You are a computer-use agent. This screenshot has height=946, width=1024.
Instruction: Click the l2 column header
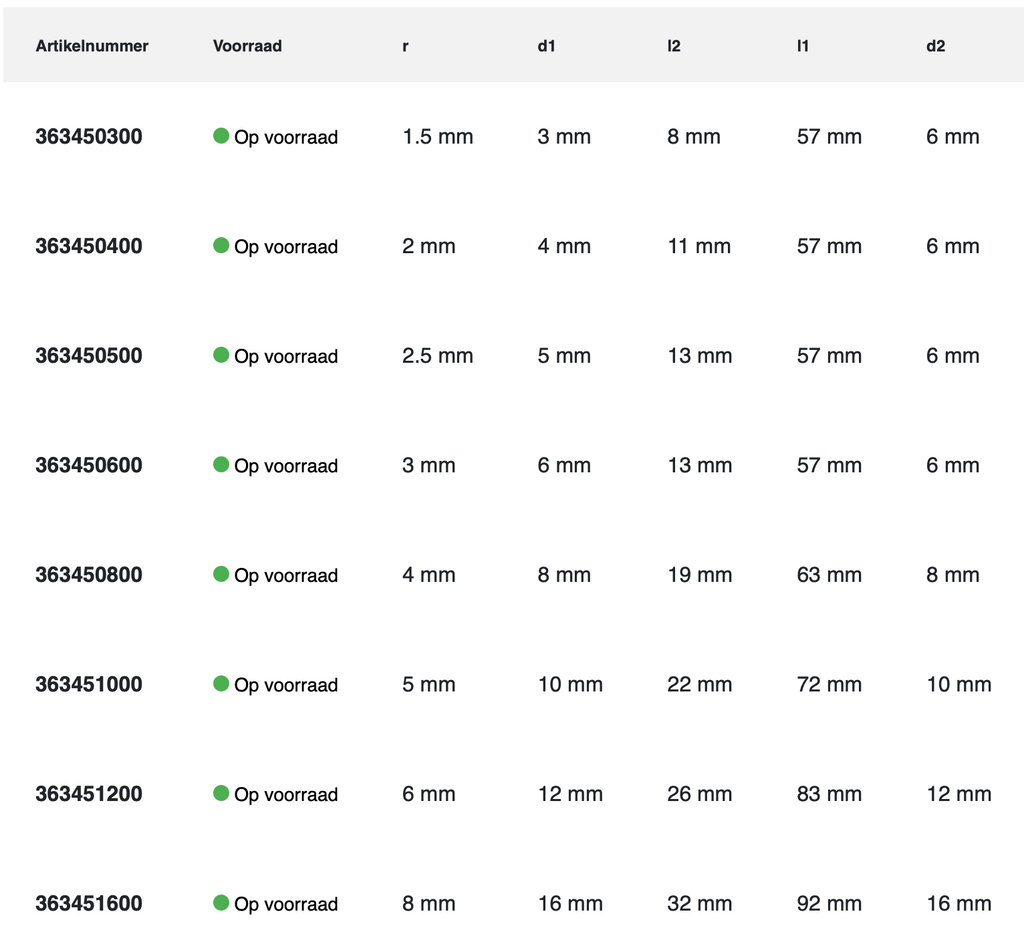[674, 46]
